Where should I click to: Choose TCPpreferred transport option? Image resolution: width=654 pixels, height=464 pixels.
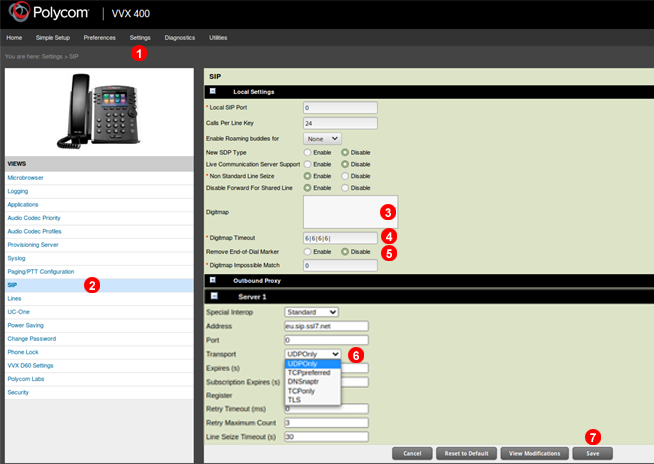point(313,373)
